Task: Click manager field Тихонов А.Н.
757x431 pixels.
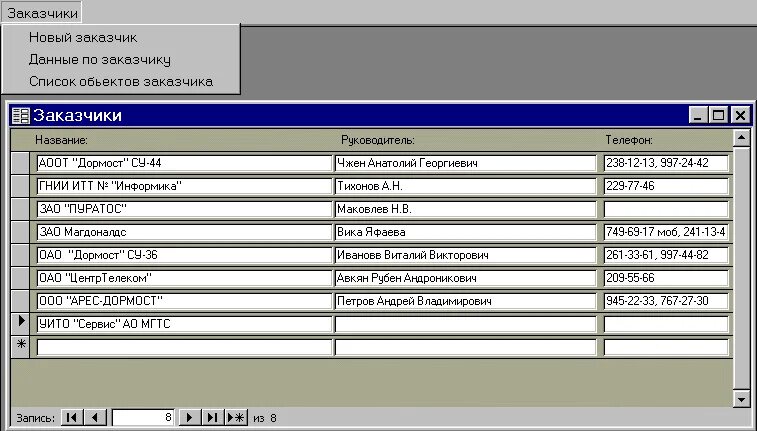Action: [x=465, y=186]
